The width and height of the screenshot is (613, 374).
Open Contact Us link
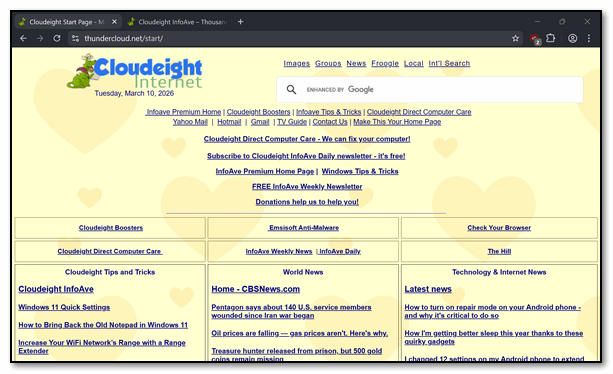[x=330, y=122]
